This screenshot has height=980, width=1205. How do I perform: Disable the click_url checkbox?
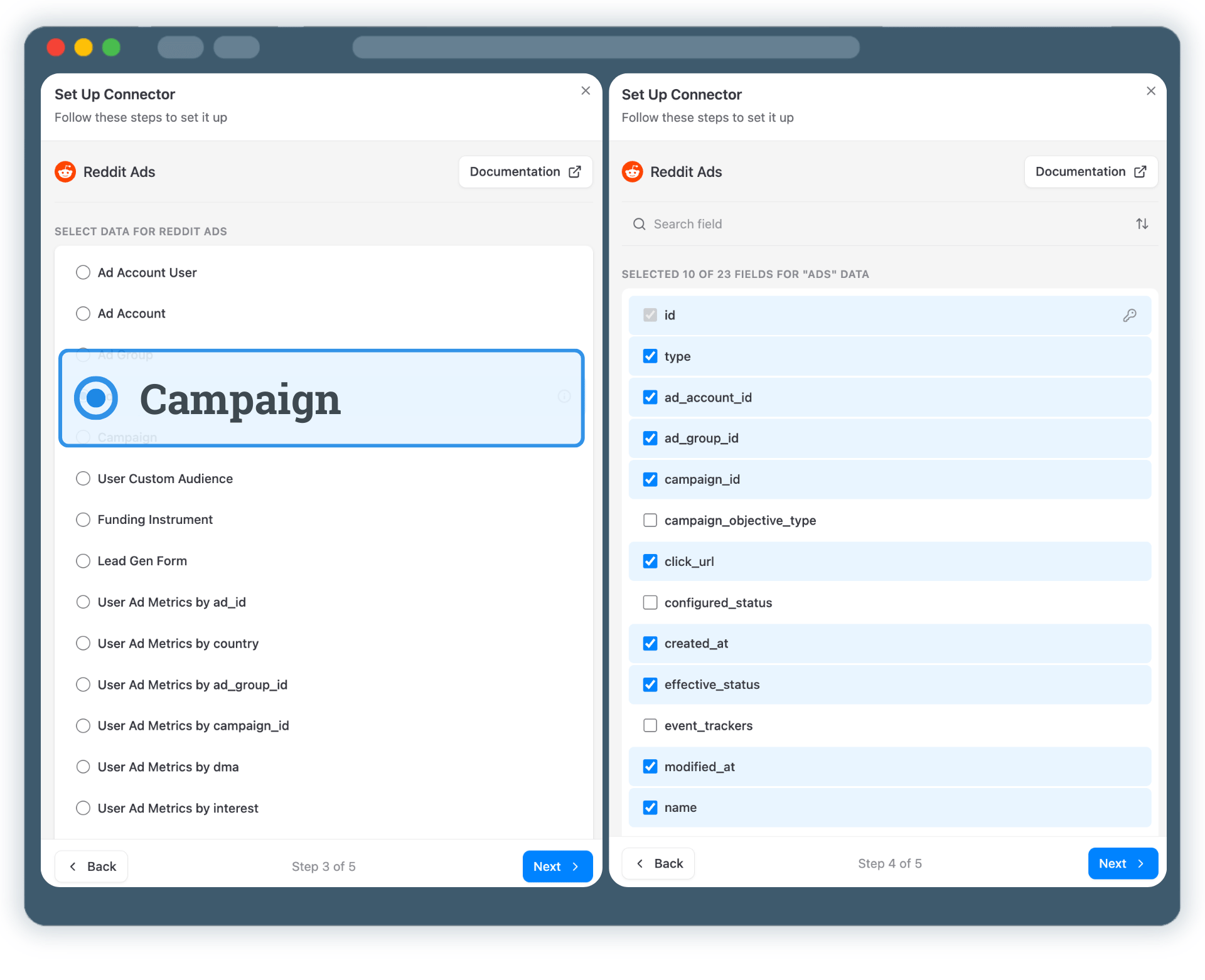tap(650, 562)
